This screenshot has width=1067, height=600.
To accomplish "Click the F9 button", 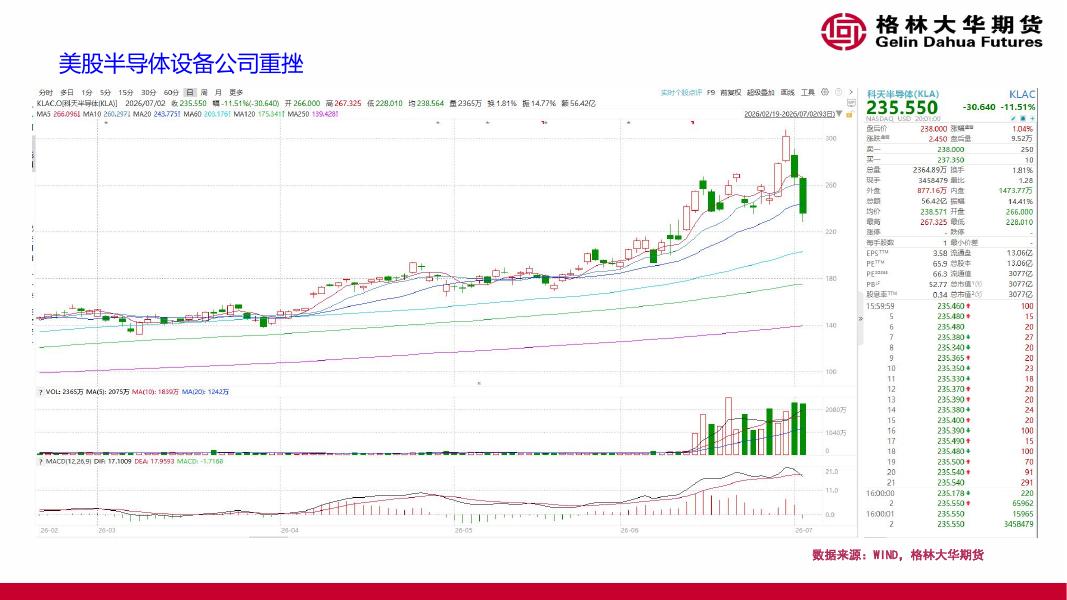I will pyautogui.click(x=711, y=93).
